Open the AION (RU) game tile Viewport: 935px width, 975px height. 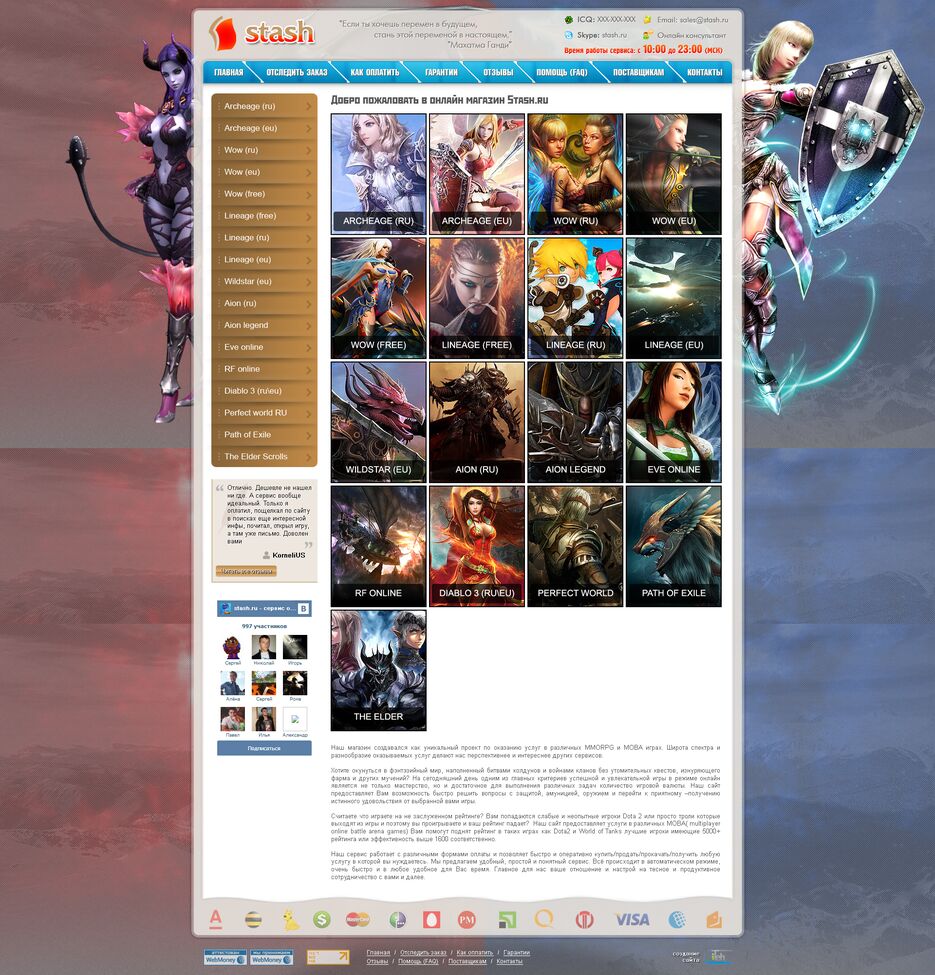point(477,423)
